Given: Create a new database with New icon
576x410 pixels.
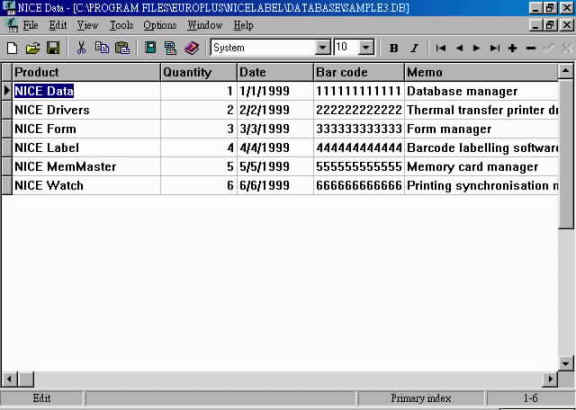Looking at the screenshot, I should pos(12,48).
